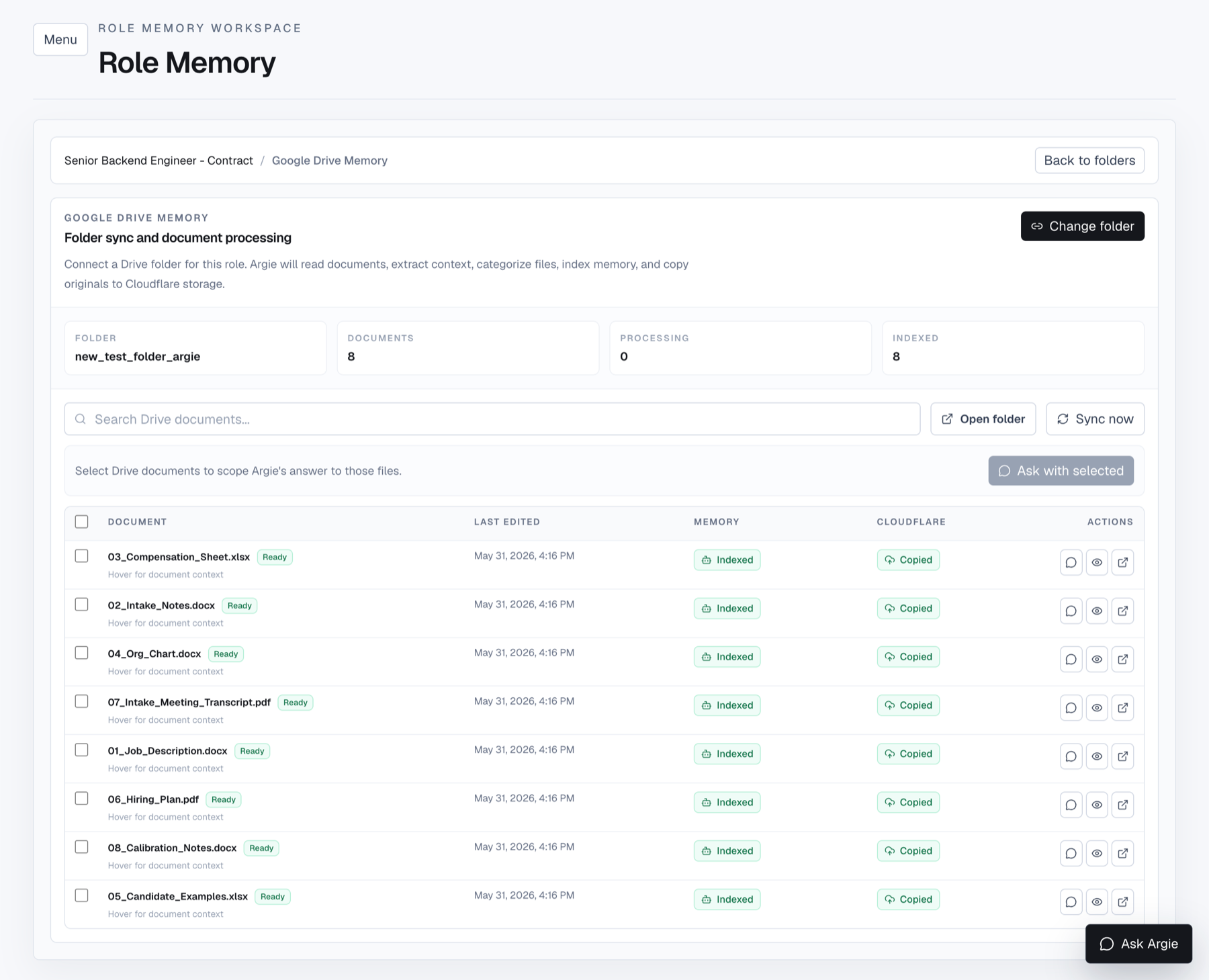This screenshot has height=980, width=1209.
Task: Preview 07_Intake_Meeting_Transcript.pdf with the eye icon
Action: 1097,707
